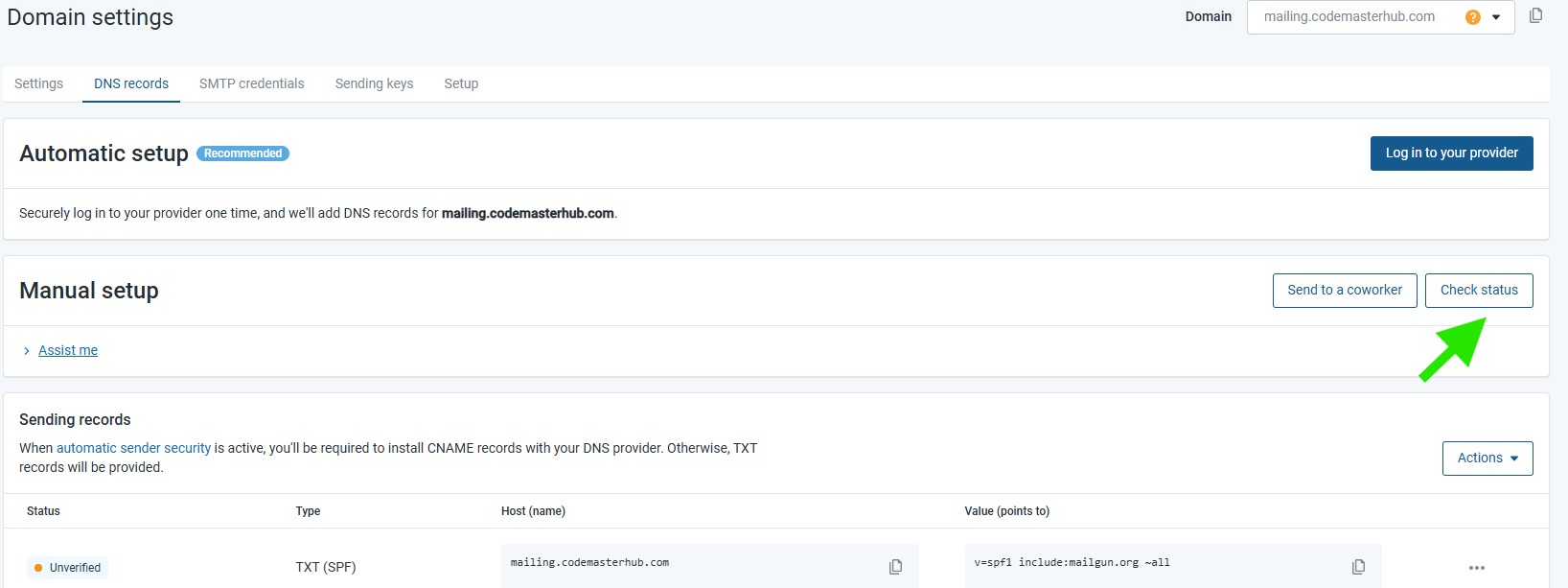
Task: Click the orange question mark in Domain selector
Action: (x=1472, y=17)
